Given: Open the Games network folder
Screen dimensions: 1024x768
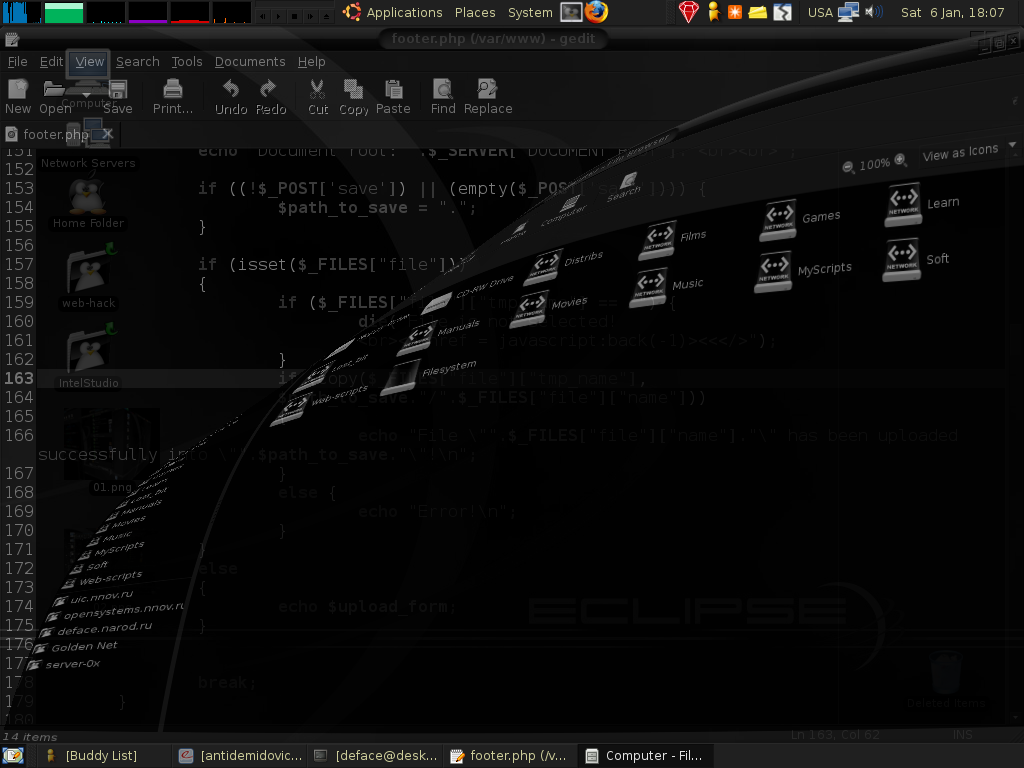Looking at the screenshot, I should point(780,217).
